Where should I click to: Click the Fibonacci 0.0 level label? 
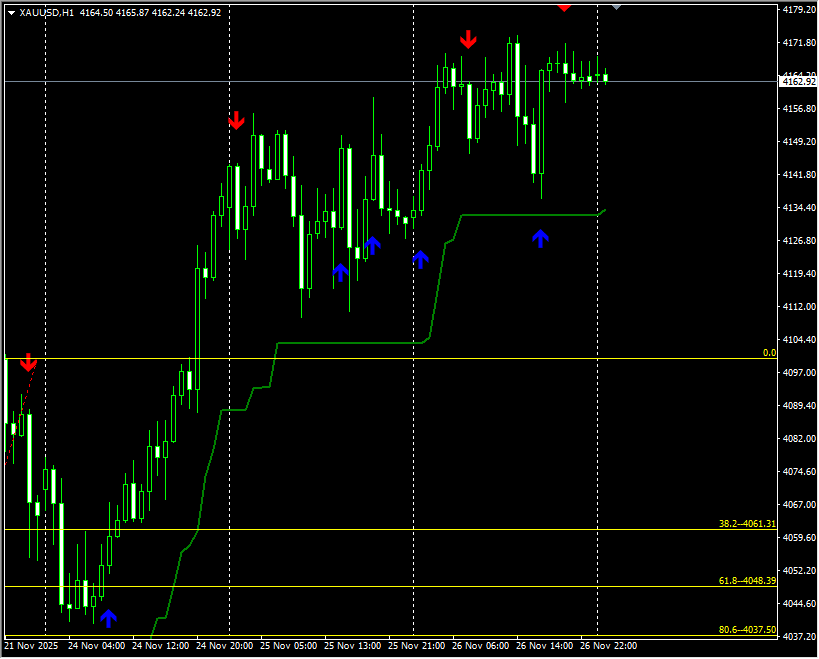coord(769,353)
